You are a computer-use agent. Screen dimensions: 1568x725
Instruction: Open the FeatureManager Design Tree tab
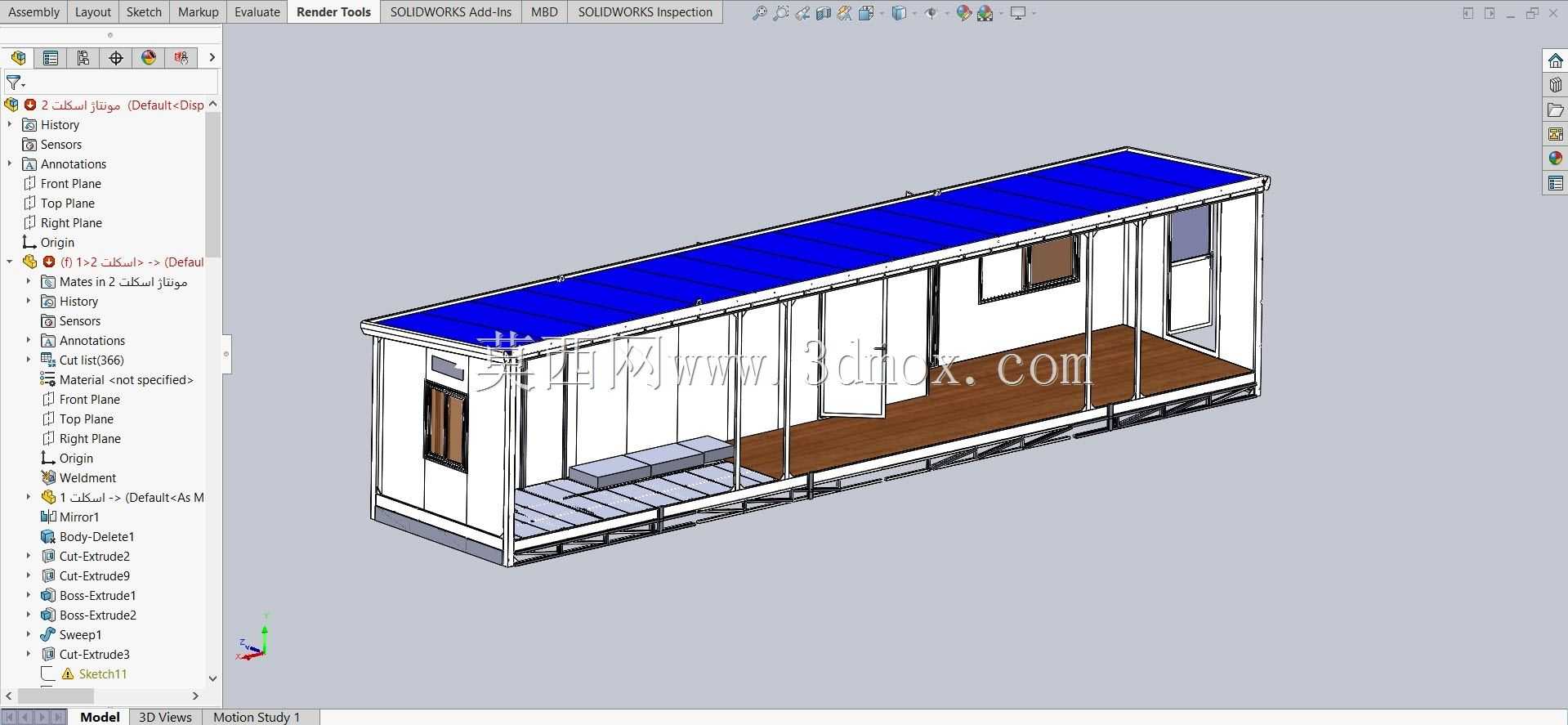click(x=18, y=57)
